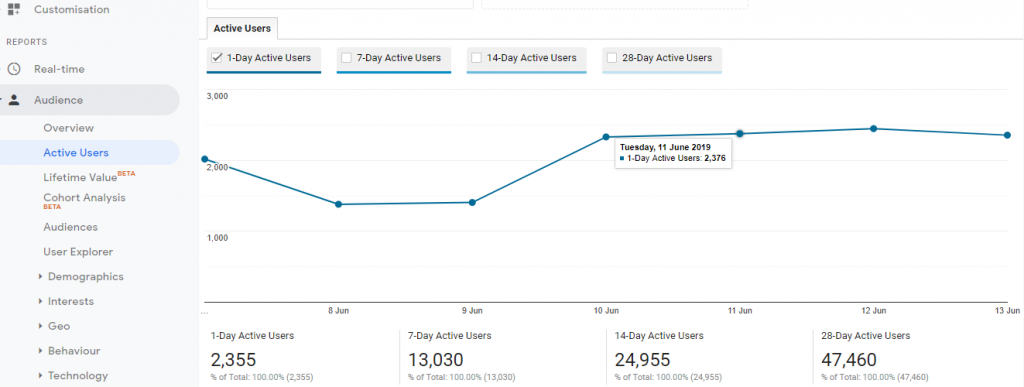Click the '12 Jun' axis label
The width and height of the screenshot is (1024, 387).
click(x=874, y=311)
